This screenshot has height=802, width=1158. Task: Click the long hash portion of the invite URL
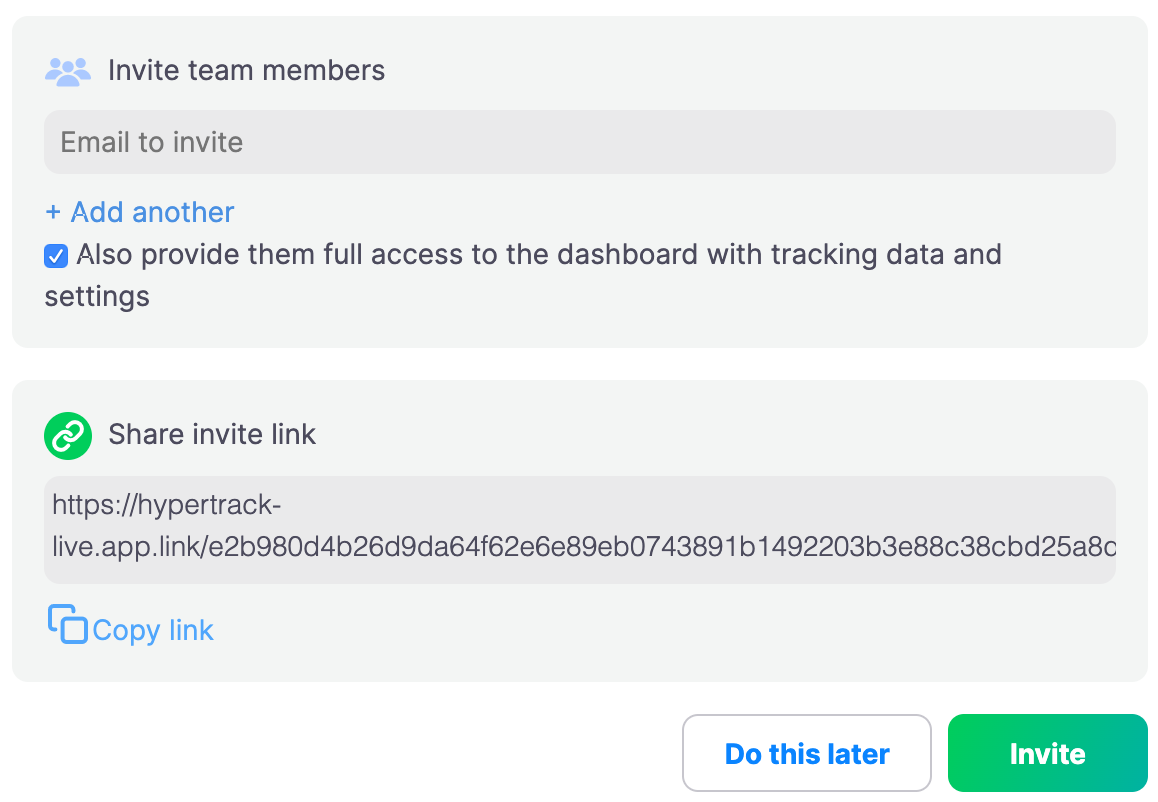pos(660,549)
